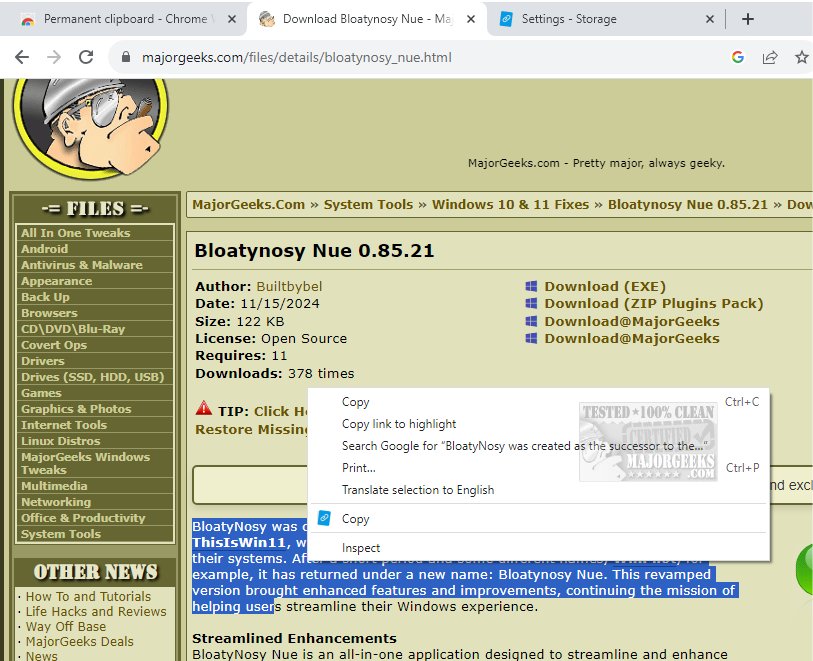Screen dimensions: 813x661
Task: Click the red warning TIP icon
Action: [x=204, y=409]
